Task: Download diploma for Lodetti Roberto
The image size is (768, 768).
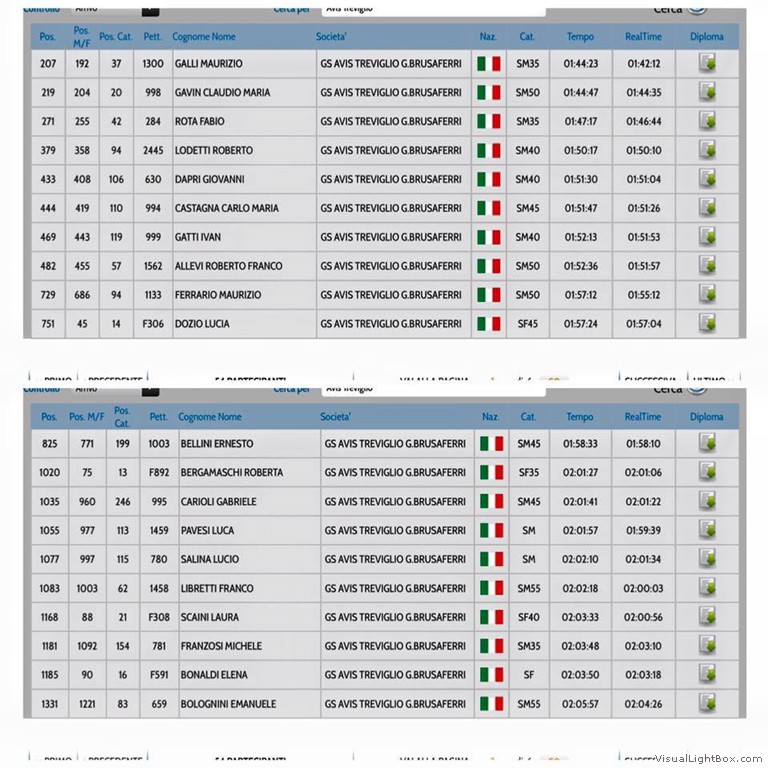Action: click(x=707, y=150)
